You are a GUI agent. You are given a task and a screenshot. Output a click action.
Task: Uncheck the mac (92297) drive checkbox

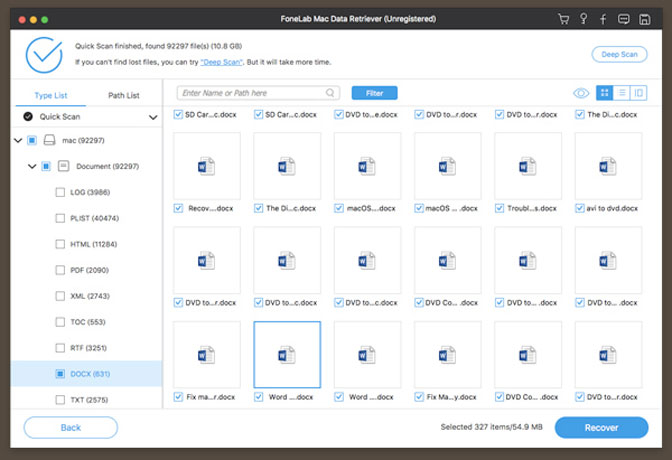click(x=32, y=140)
